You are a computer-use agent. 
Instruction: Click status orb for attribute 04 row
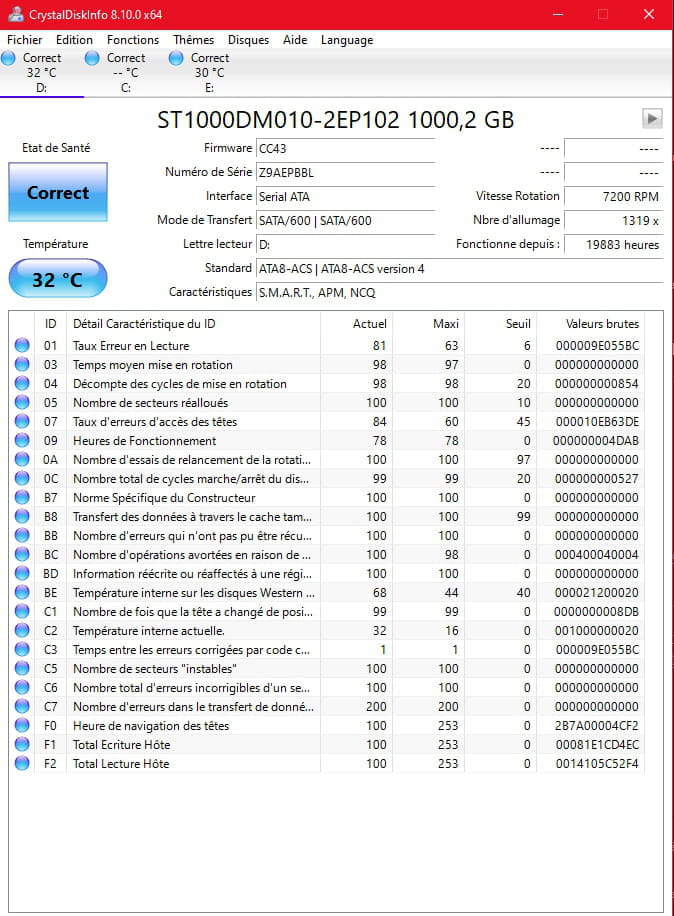[22, 383]
